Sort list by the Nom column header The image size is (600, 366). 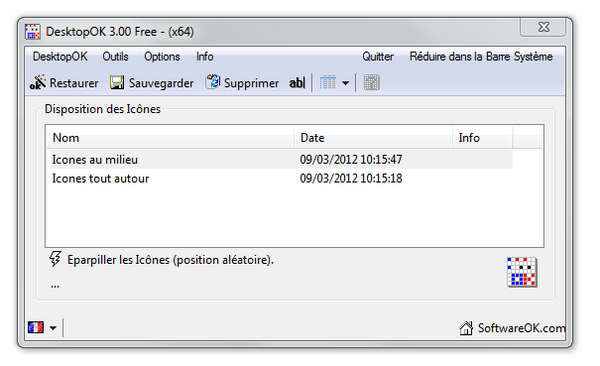[170, 138]
